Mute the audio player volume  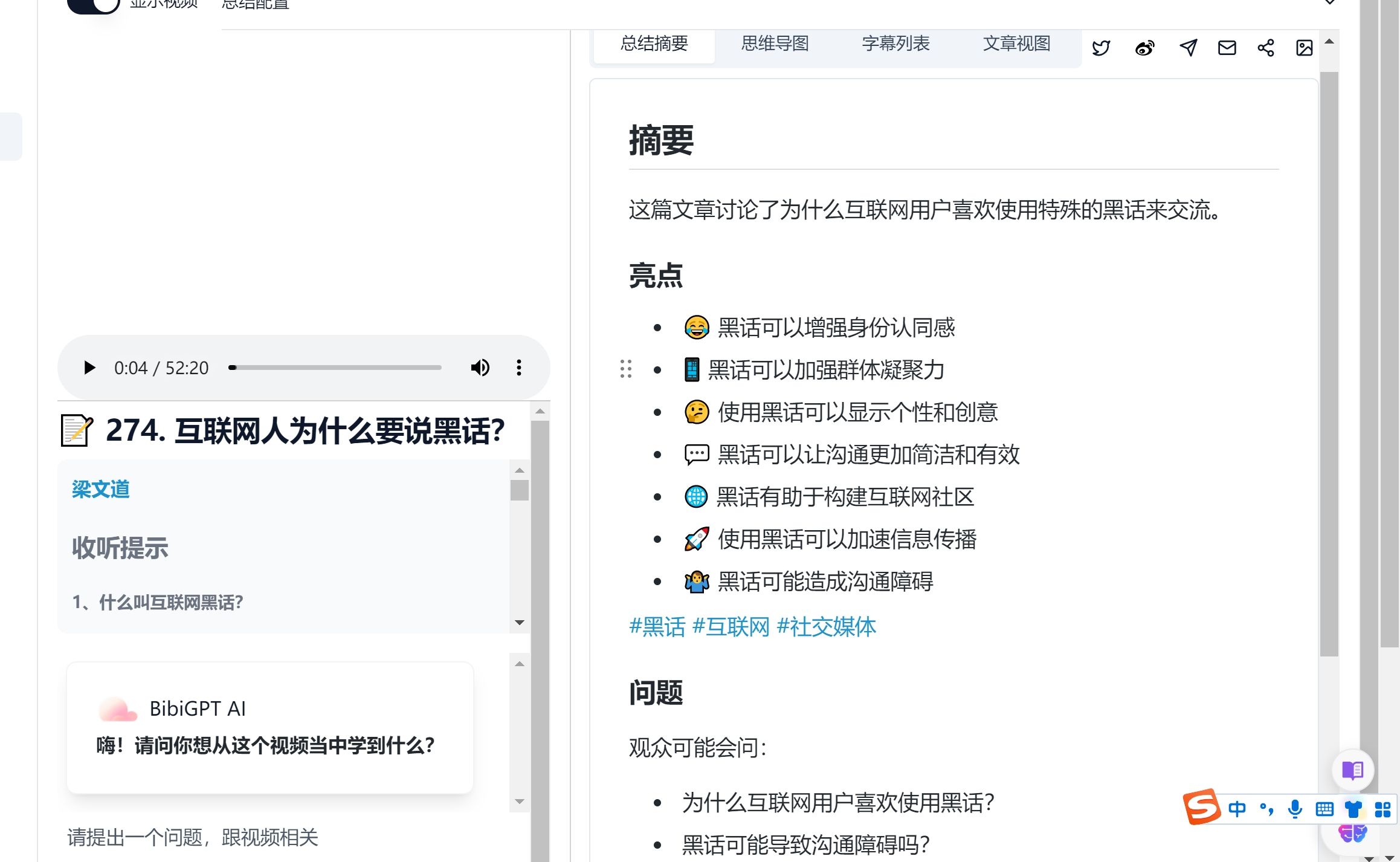click(480, 368)
